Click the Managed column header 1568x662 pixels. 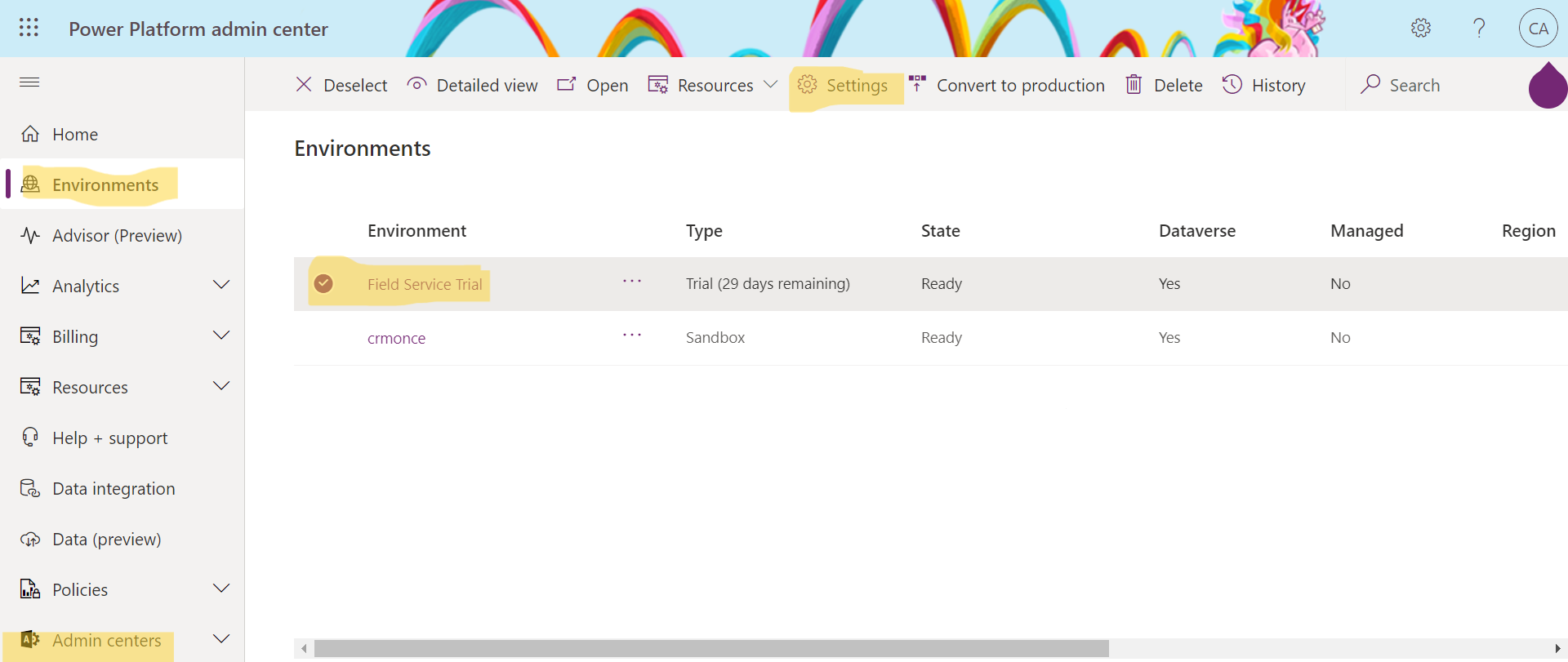[1366, 231]
